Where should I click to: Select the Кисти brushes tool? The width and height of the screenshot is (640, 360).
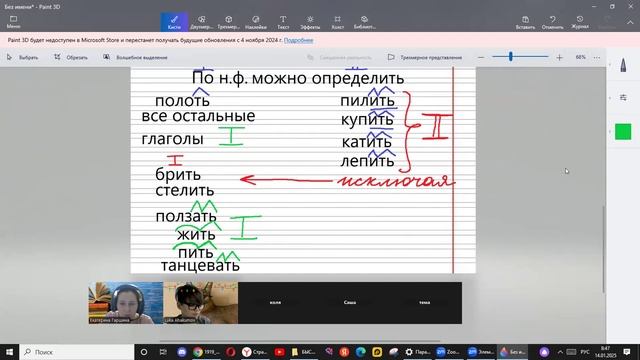[174, 22]
